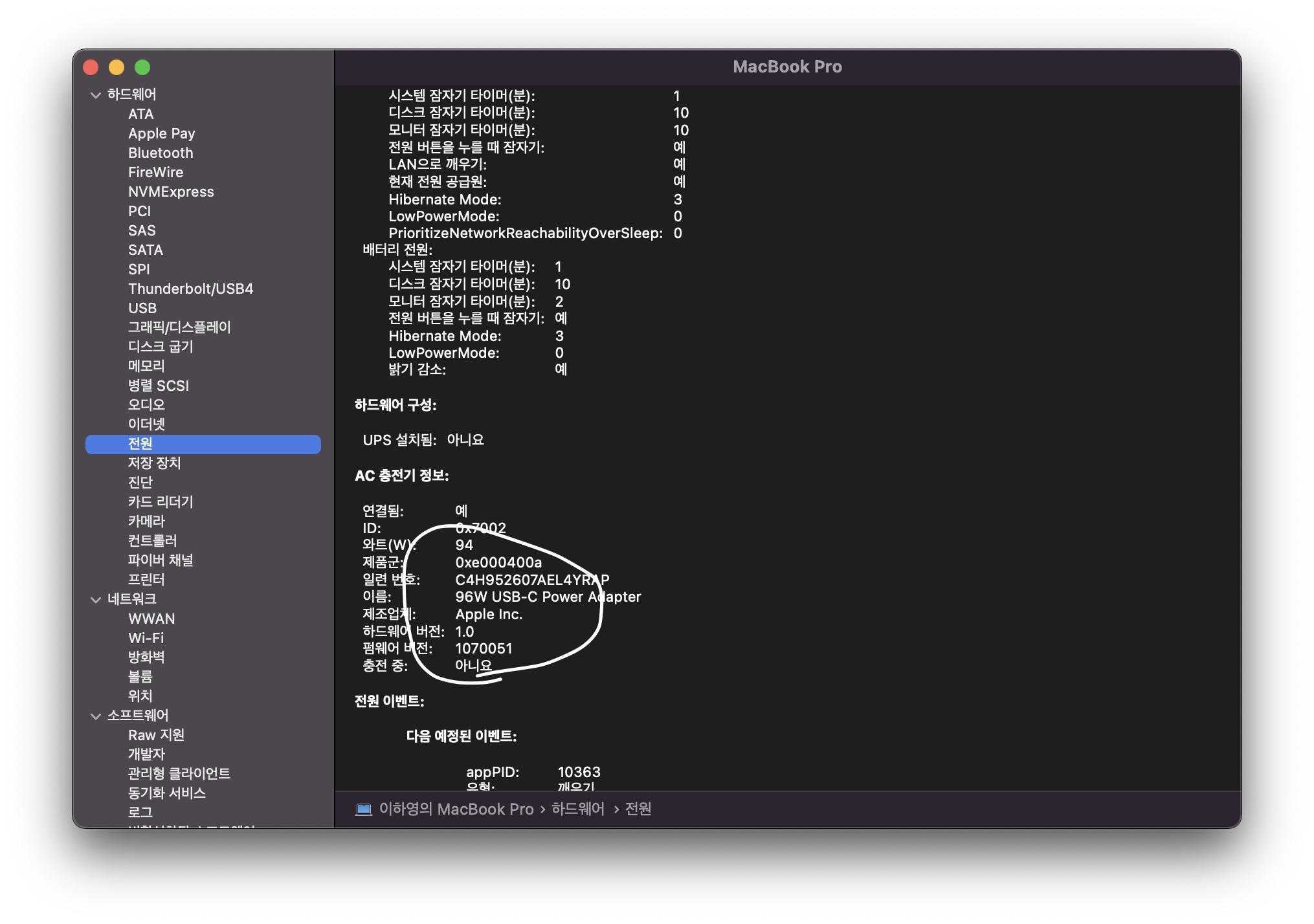Click the 96W USB-C Power Adapter name
This screenshot has height=924, width=1314.
[x=548, y=597]
